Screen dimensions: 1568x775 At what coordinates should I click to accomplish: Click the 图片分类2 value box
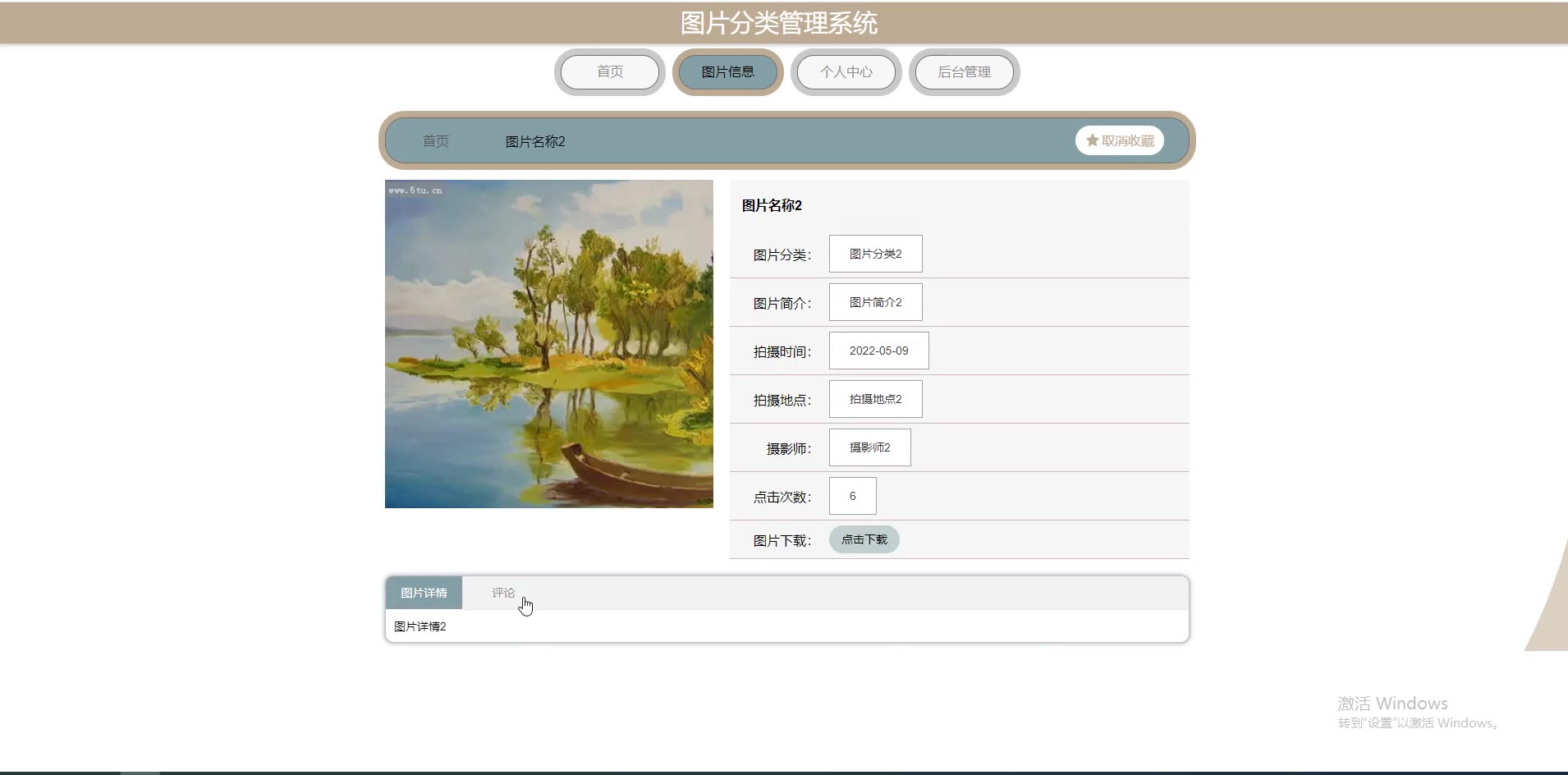[x=875, y=254]
